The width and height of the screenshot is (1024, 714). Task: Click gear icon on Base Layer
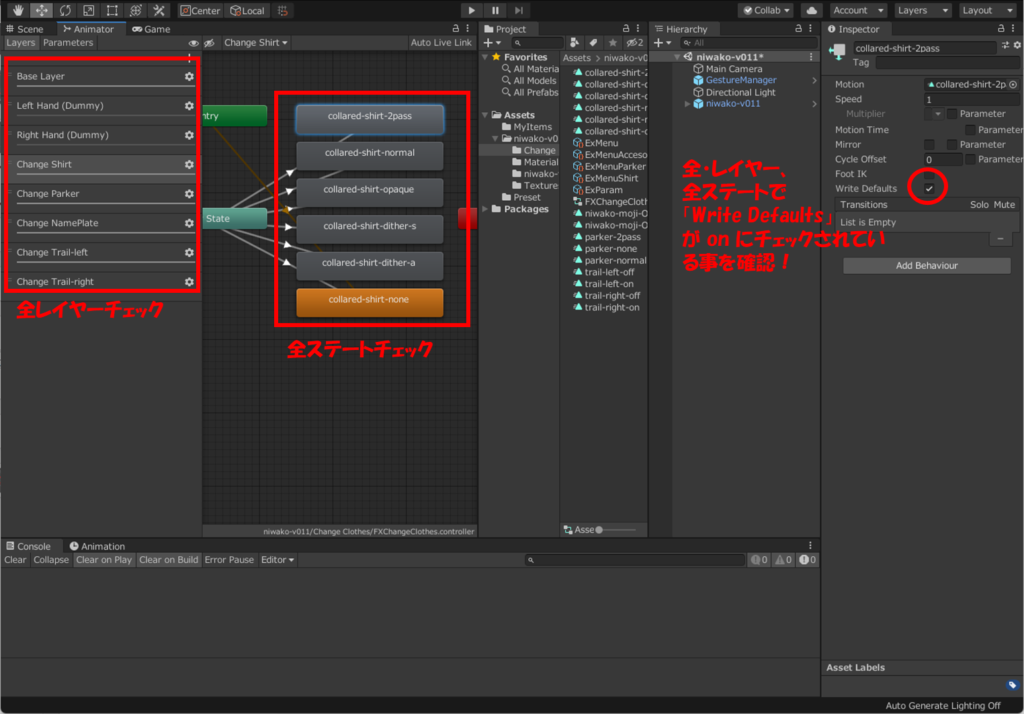click(x=189, y=76)
